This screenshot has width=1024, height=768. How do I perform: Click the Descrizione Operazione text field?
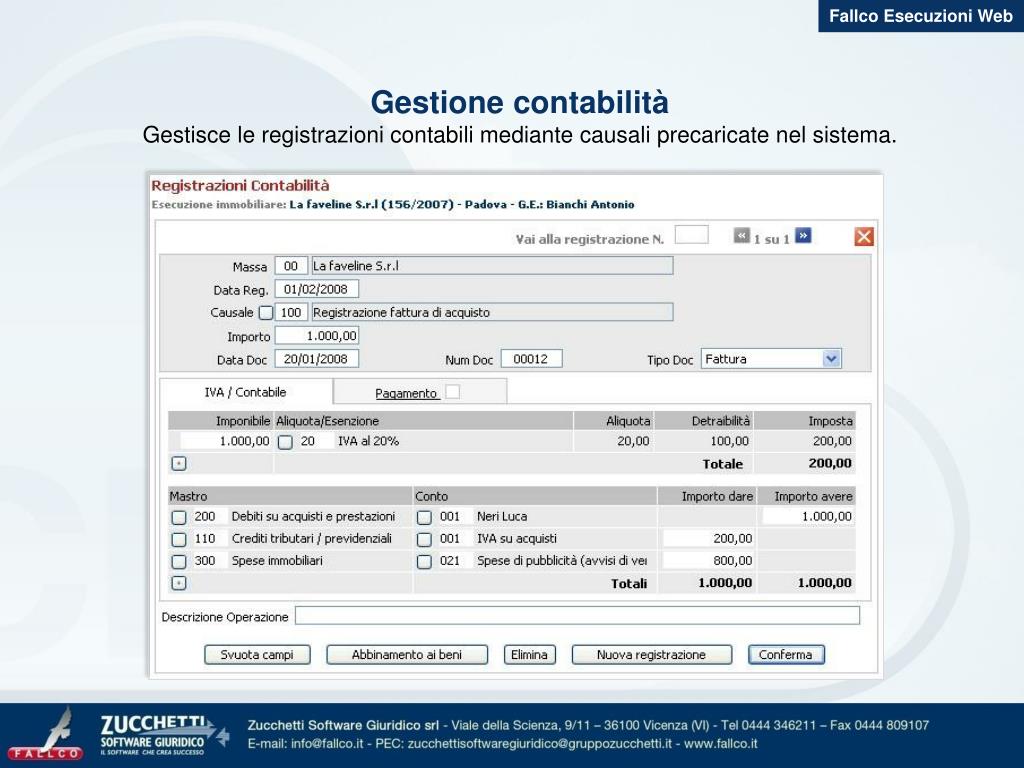click(577, 615)
